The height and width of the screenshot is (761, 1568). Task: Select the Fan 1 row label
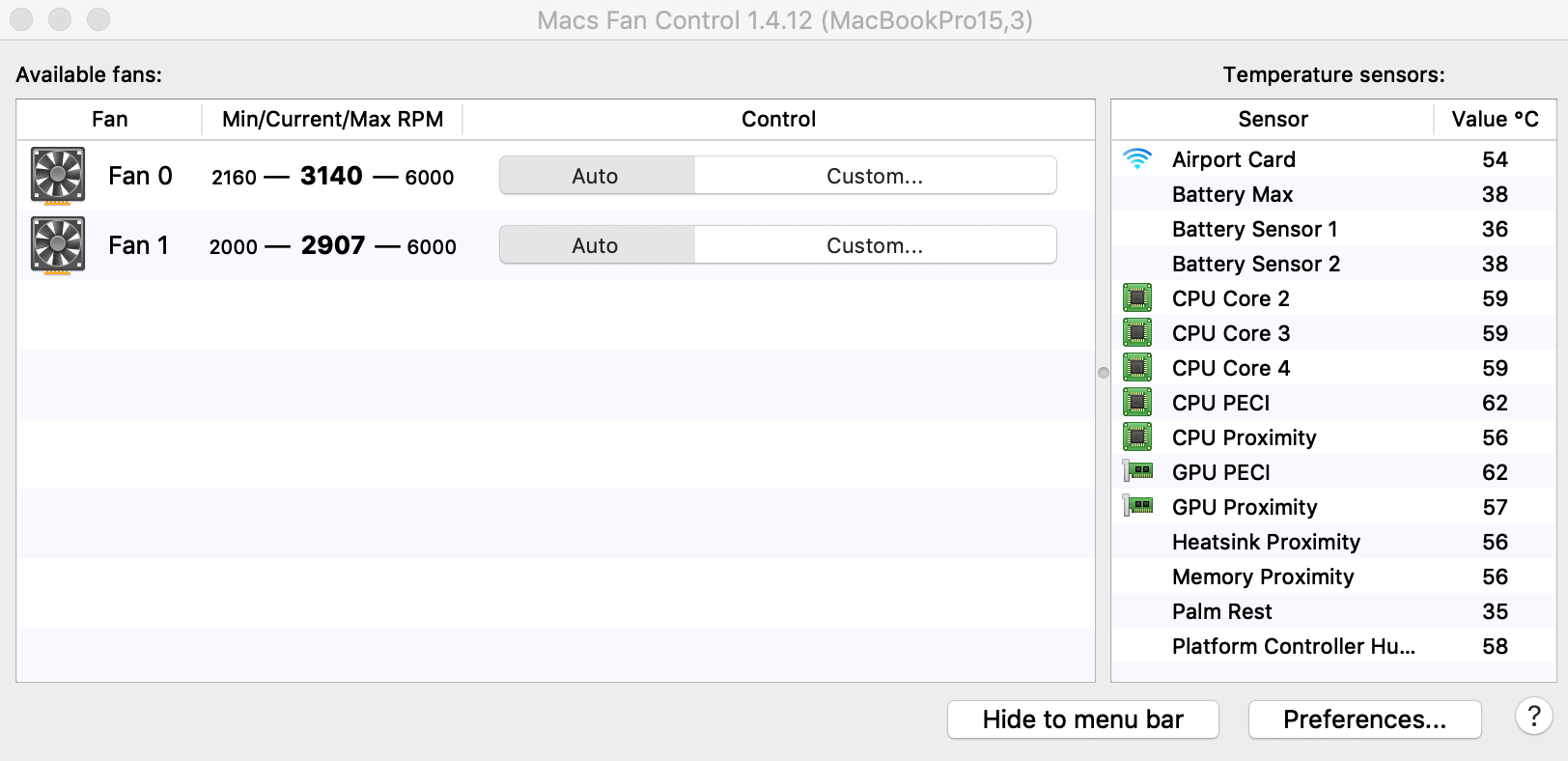138,245
